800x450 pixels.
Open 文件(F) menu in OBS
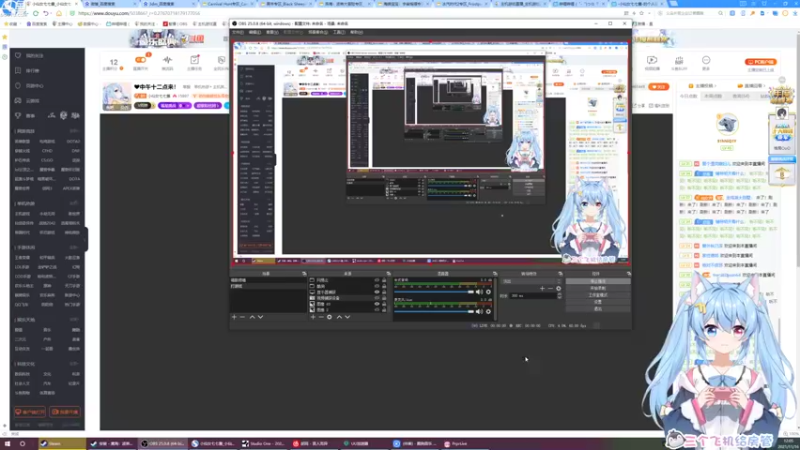(238, 32)
